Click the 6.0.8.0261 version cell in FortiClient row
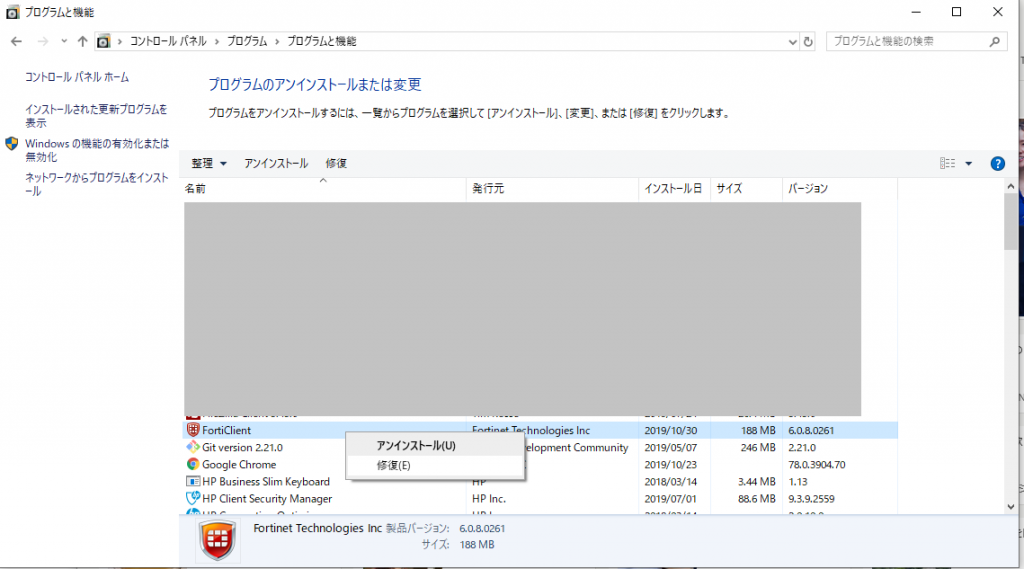Image resolution: width=1024 pixels, height=569 pixels. pos(810,431)
